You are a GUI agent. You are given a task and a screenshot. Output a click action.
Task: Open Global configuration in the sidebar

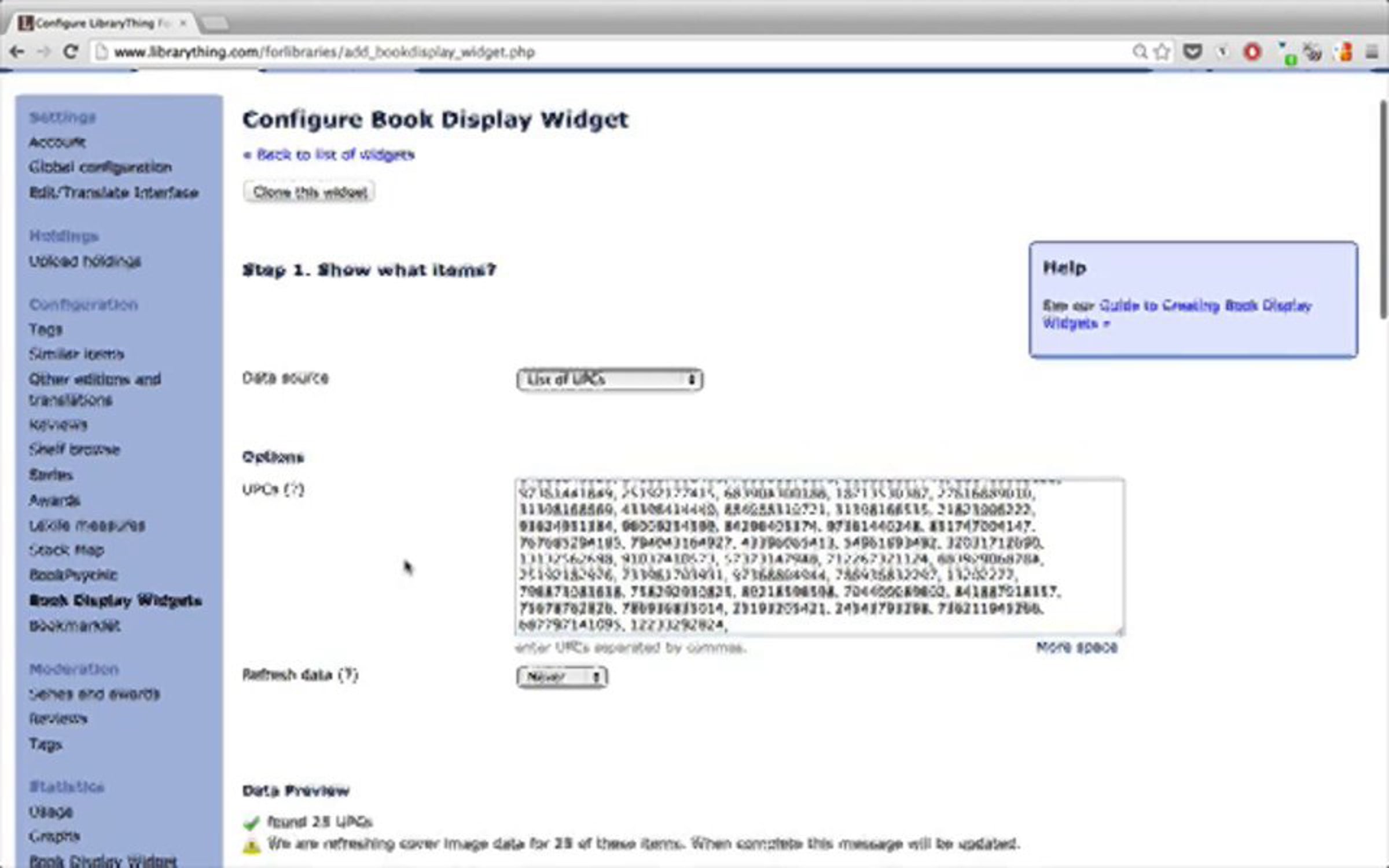click(x=101, y=167)
